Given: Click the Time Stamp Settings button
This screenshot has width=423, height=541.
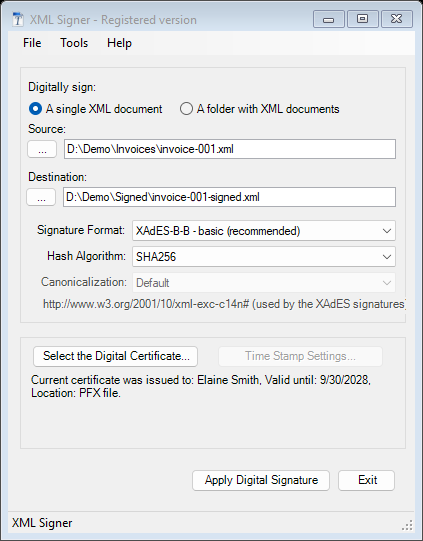Looking at the screenshot, I should point(300,356).
